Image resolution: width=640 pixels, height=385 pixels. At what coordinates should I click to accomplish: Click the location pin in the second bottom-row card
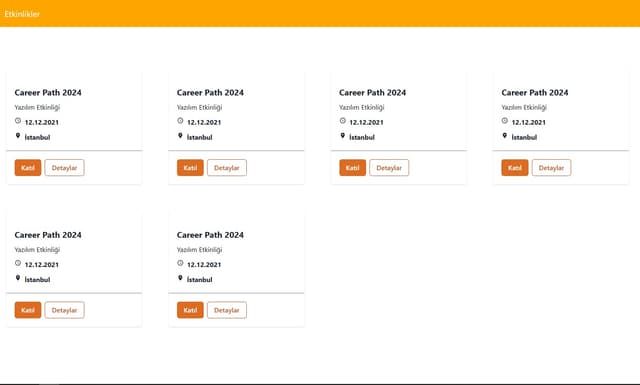pyautogui.click(x=180, y=278)
